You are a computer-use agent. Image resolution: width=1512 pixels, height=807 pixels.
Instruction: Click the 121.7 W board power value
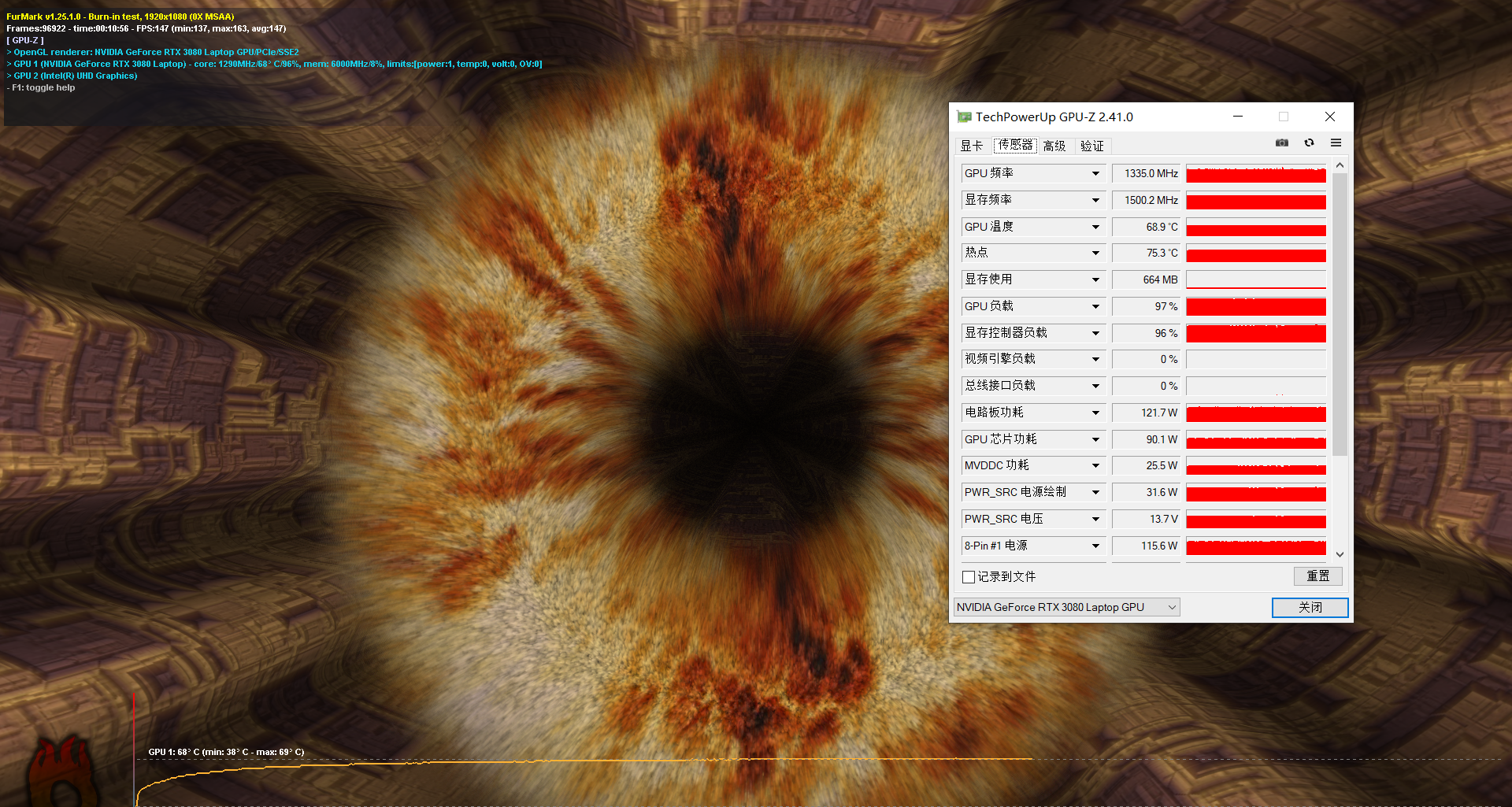tap(1146, 413)
